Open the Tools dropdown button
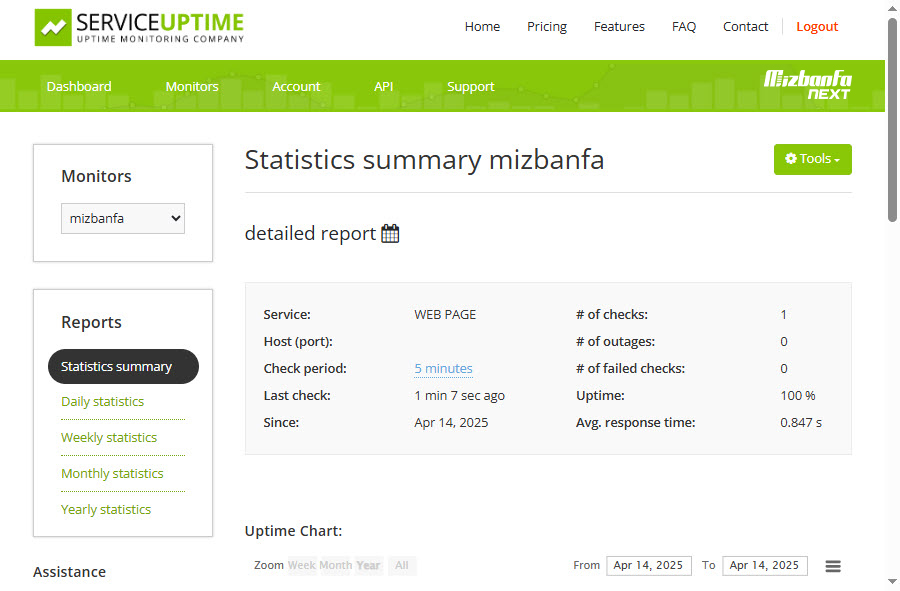The image size is (900, 591). [x=813, y=159]
